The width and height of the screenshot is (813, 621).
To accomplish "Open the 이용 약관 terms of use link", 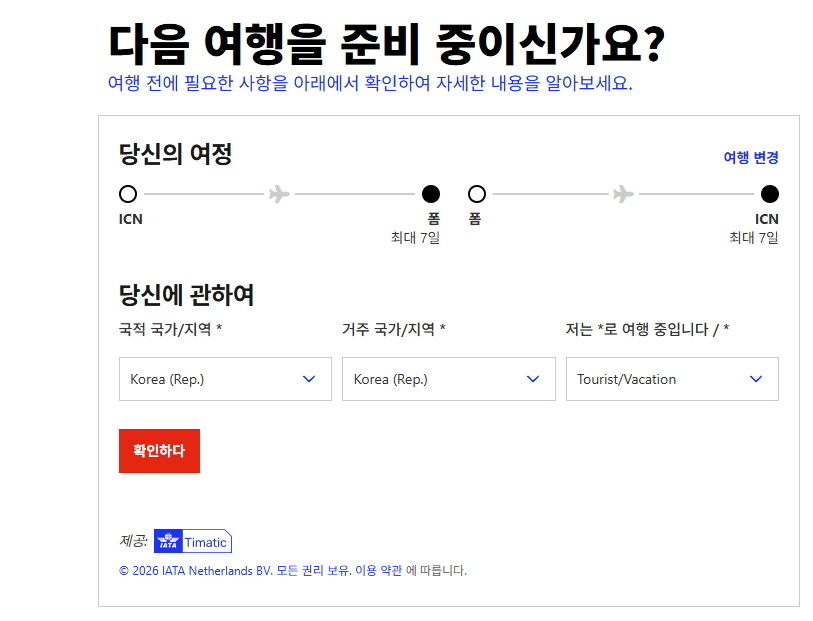I will point(378,571).
